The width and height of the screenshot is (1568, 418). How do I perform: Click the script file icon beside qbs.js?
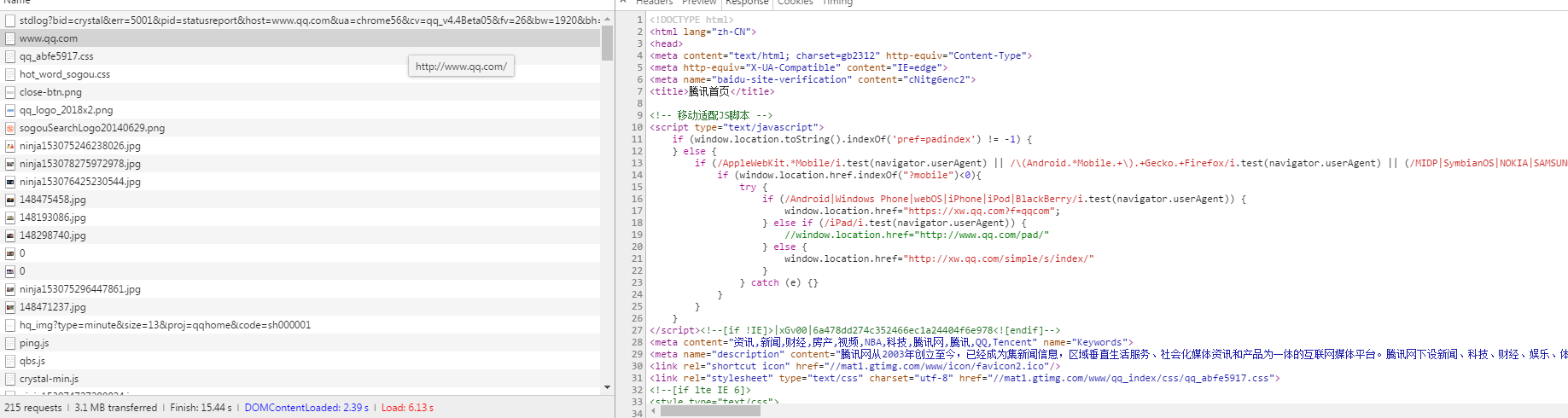pyautogui.click(x=10, y=361)
